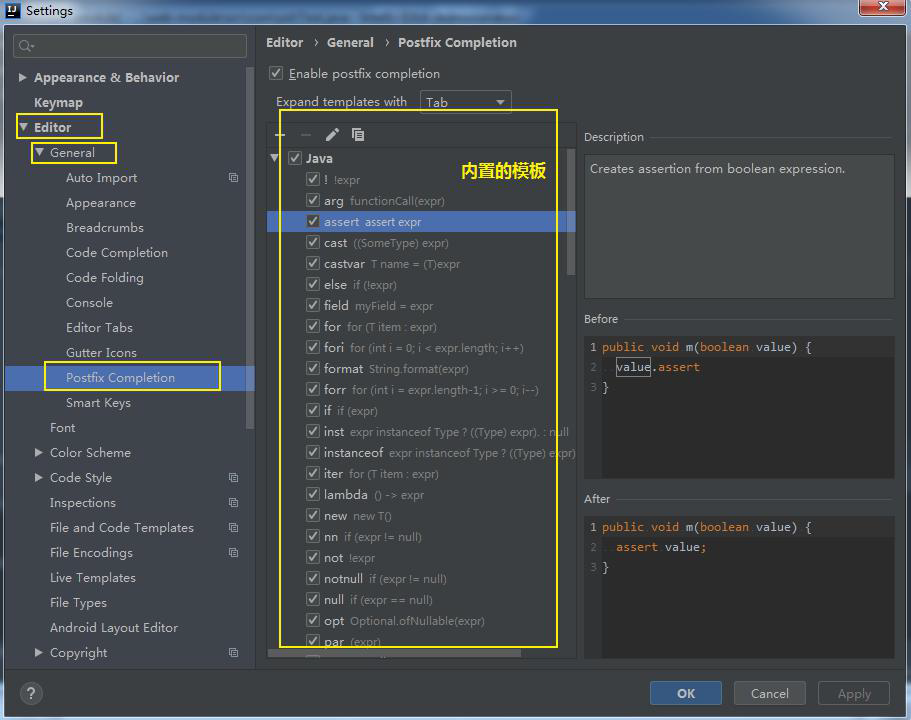The width and height of the screenshot is (911, 720).
Task: Focus the settings search field
Action: [130, 46]
